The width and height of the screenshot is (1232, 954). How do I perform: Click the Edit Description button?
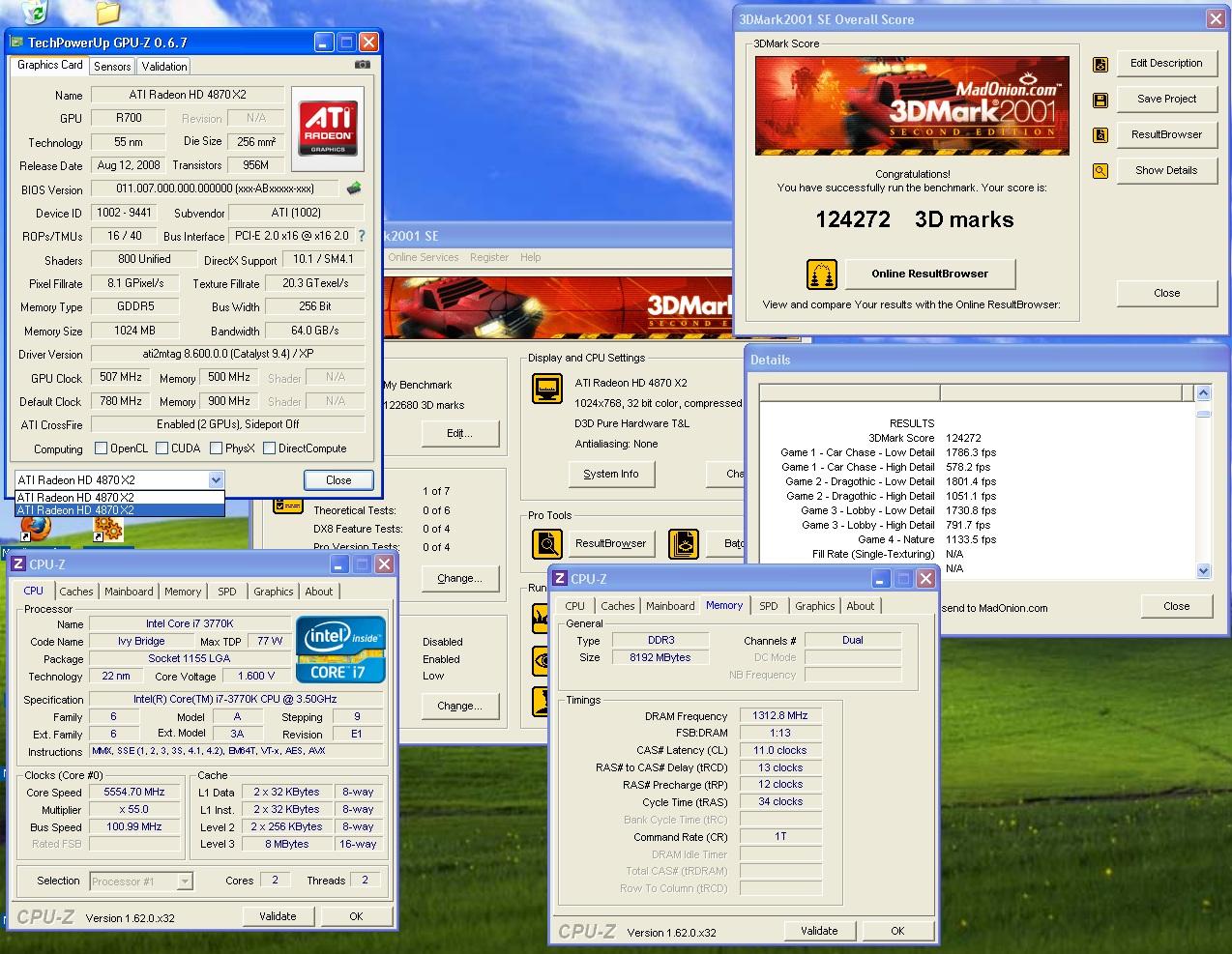click(x=1166, y=64)
